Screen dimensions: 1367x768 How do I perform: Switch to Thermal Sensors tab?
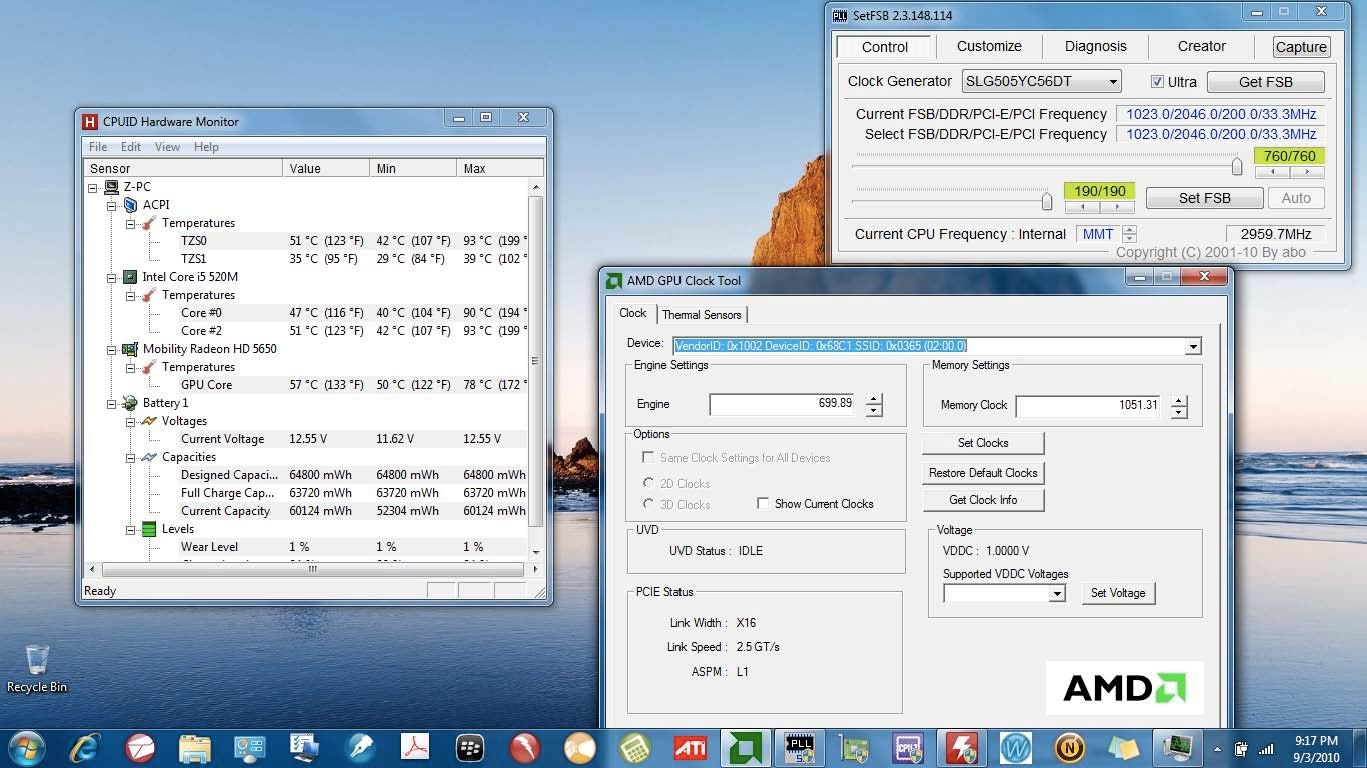pyautogui.click(x=702, y=315)
